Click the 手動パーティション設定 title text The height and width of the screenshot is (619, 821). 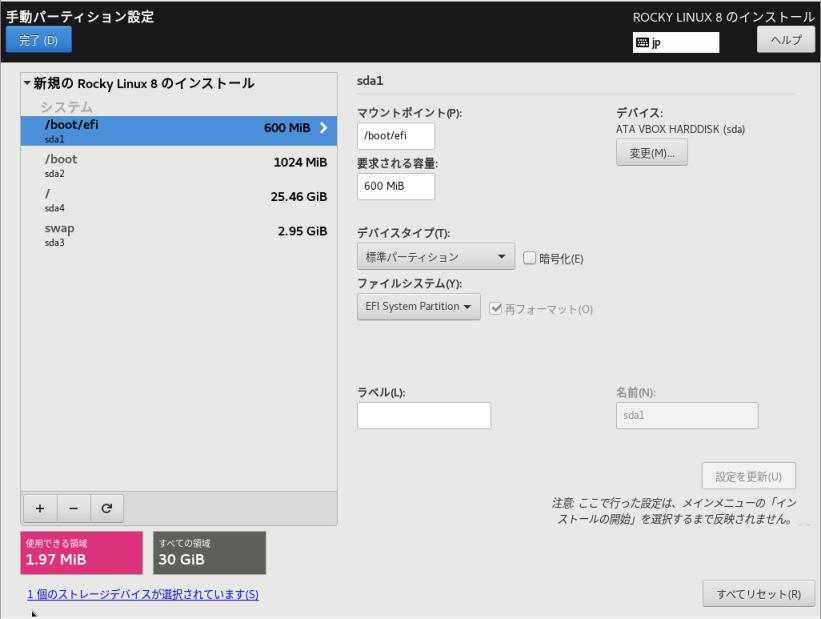click(80, 17)
